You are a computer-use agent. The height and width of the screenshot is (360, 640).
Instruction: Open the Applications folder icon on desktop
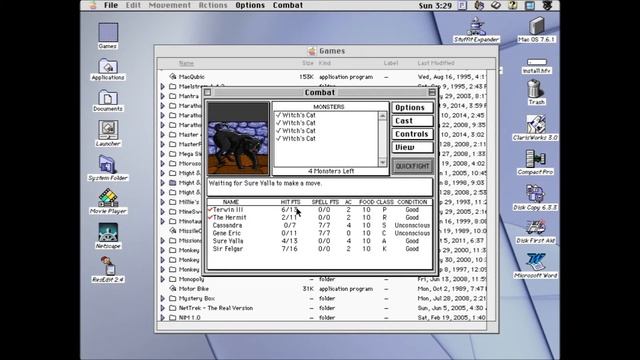[108, 67]
